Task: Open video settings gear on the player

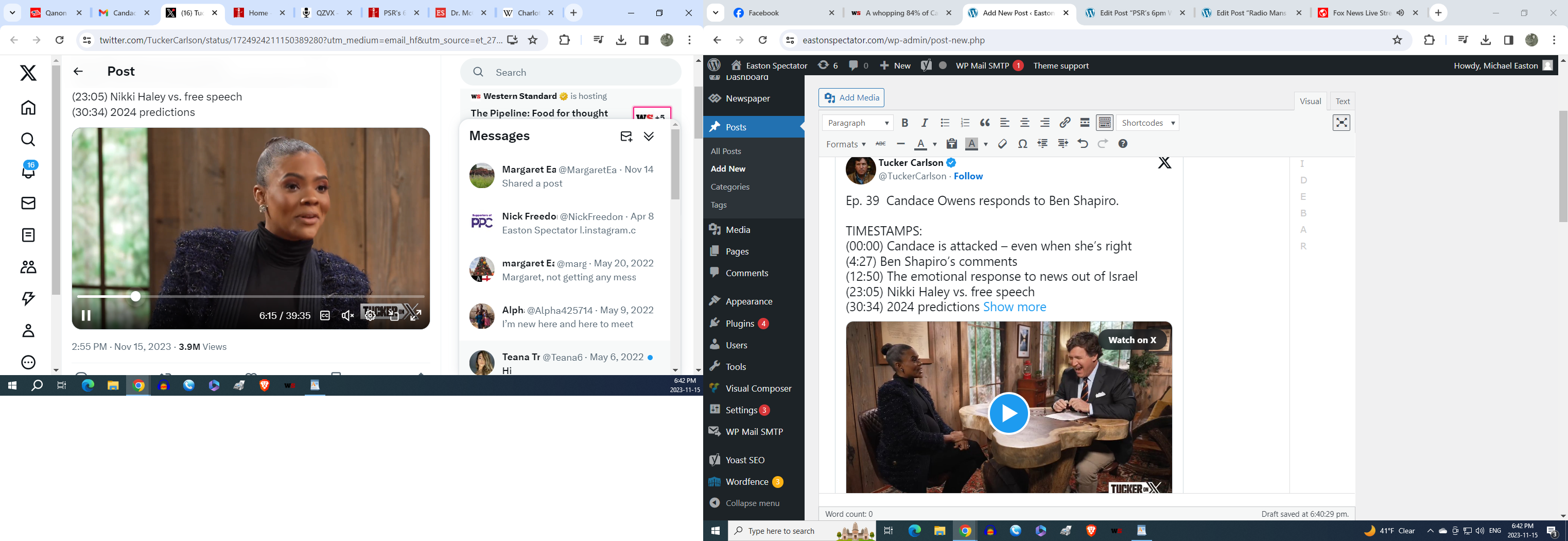Action: (x=370, y=315)
